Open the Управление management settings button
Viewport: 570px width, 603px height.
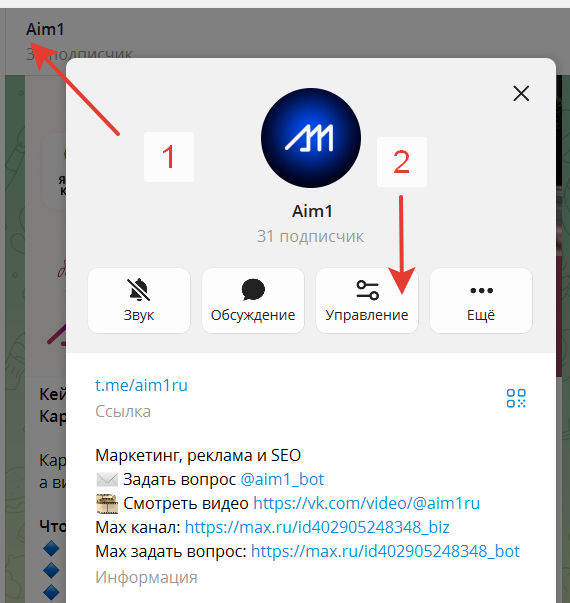[367, 300]
